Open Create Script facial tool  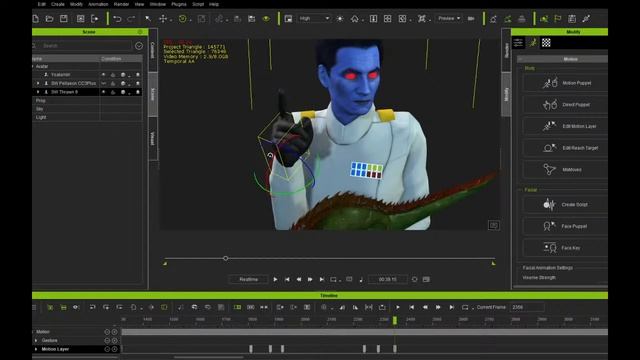click(x=565, y=204)
